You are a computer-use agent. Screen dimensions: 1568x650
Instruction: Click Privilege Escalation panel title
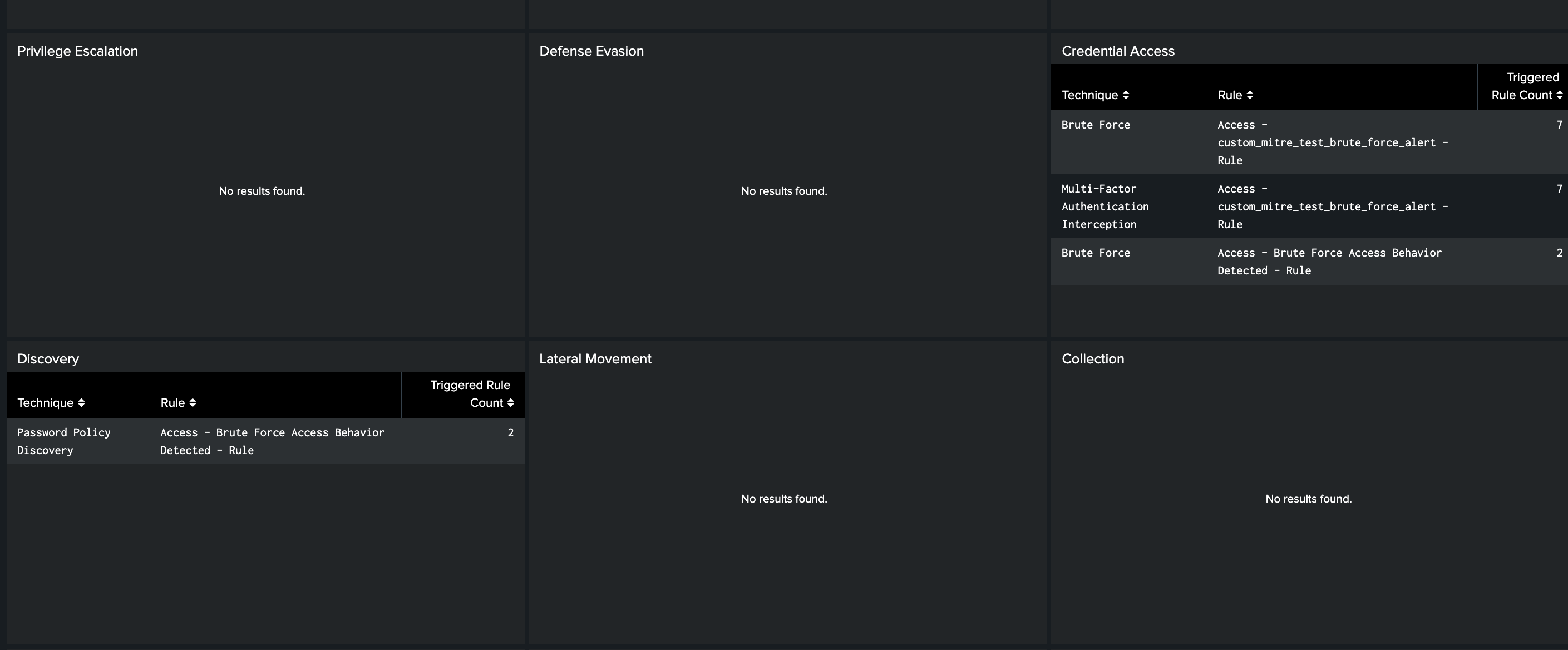tap(77, 51)
